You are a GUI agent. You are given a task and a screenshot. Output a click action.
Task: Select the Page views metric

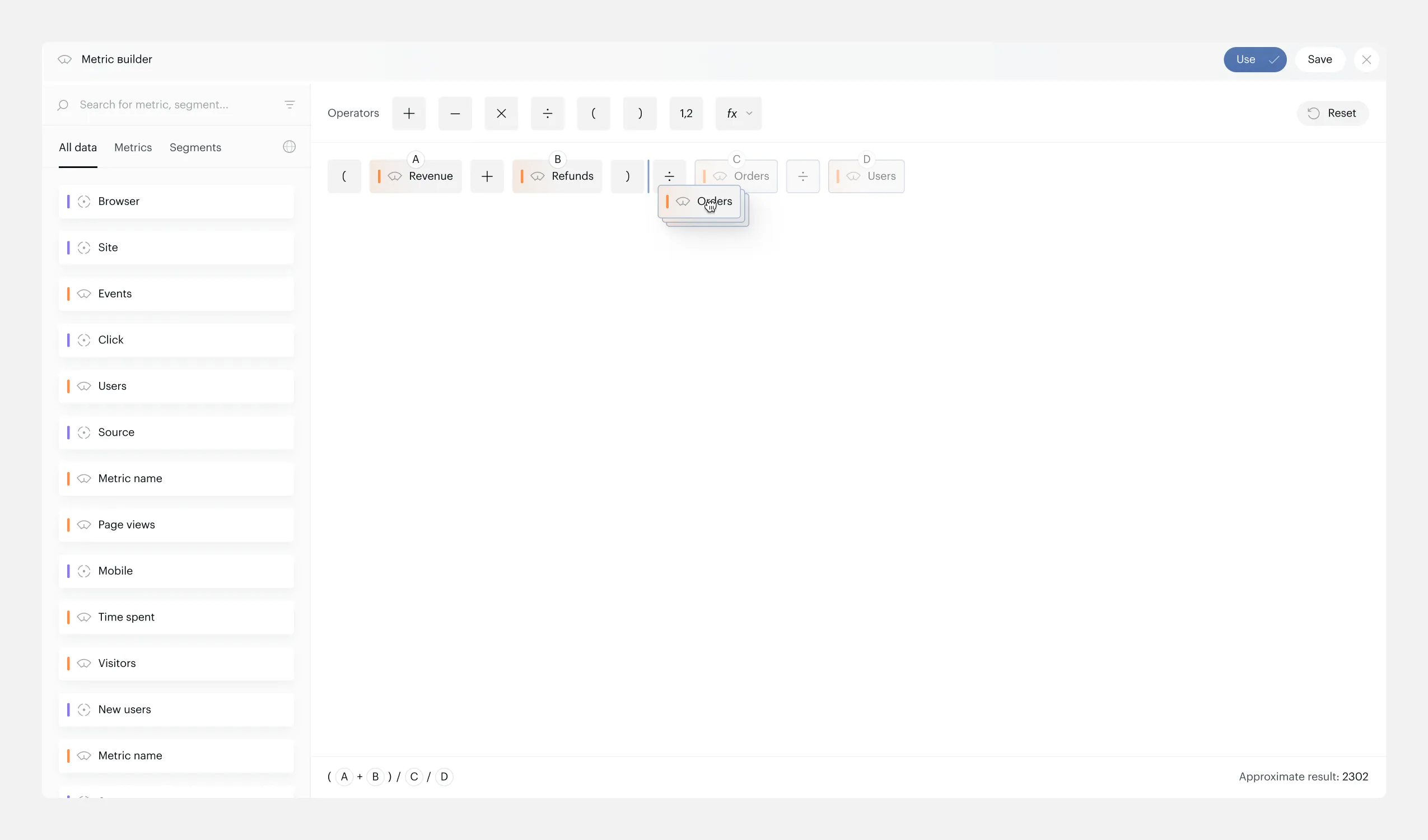176,525
